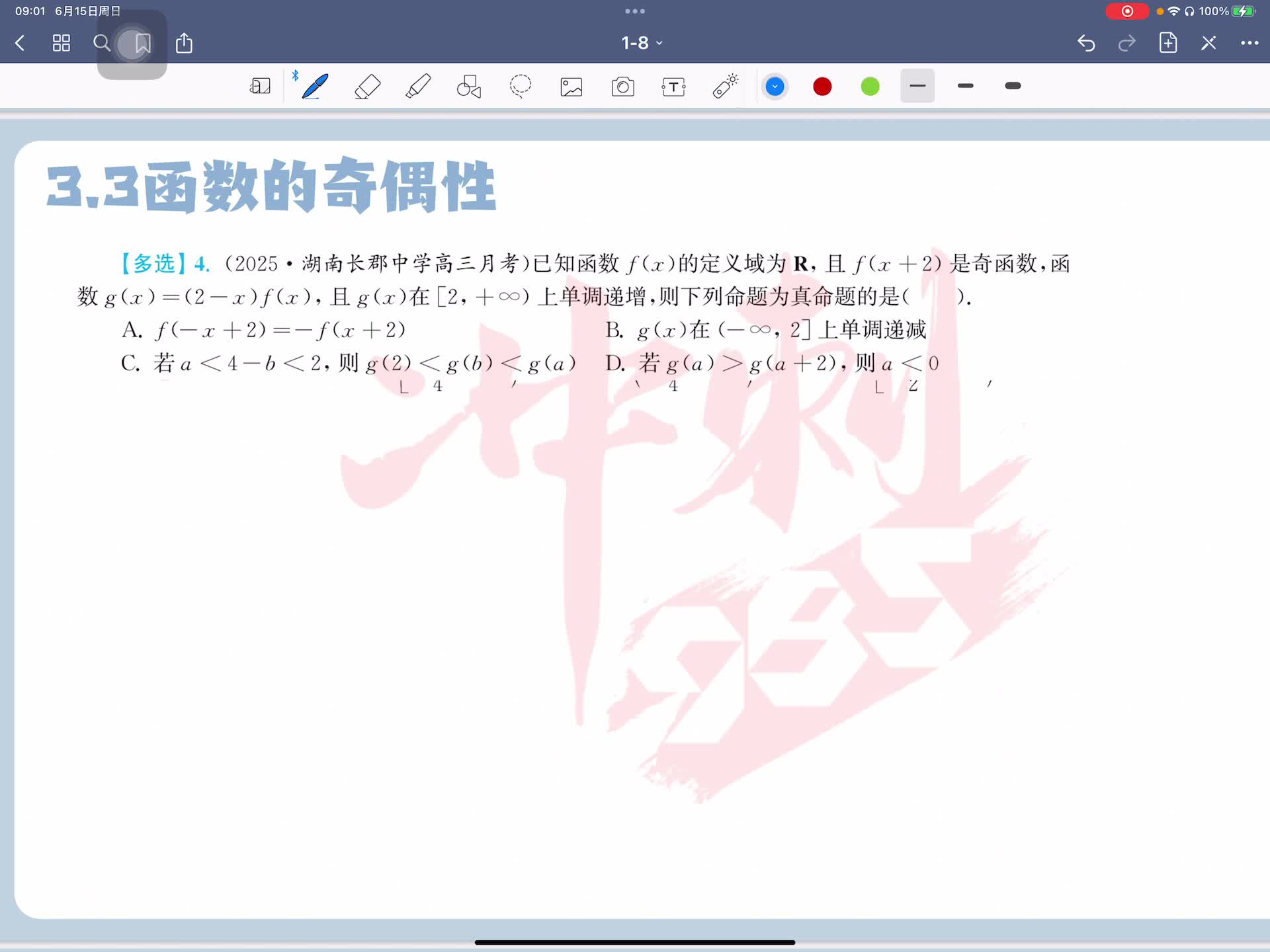The image size is (1270, 952).
Task: Open the Camera tool
Action: tap(622, 87)
